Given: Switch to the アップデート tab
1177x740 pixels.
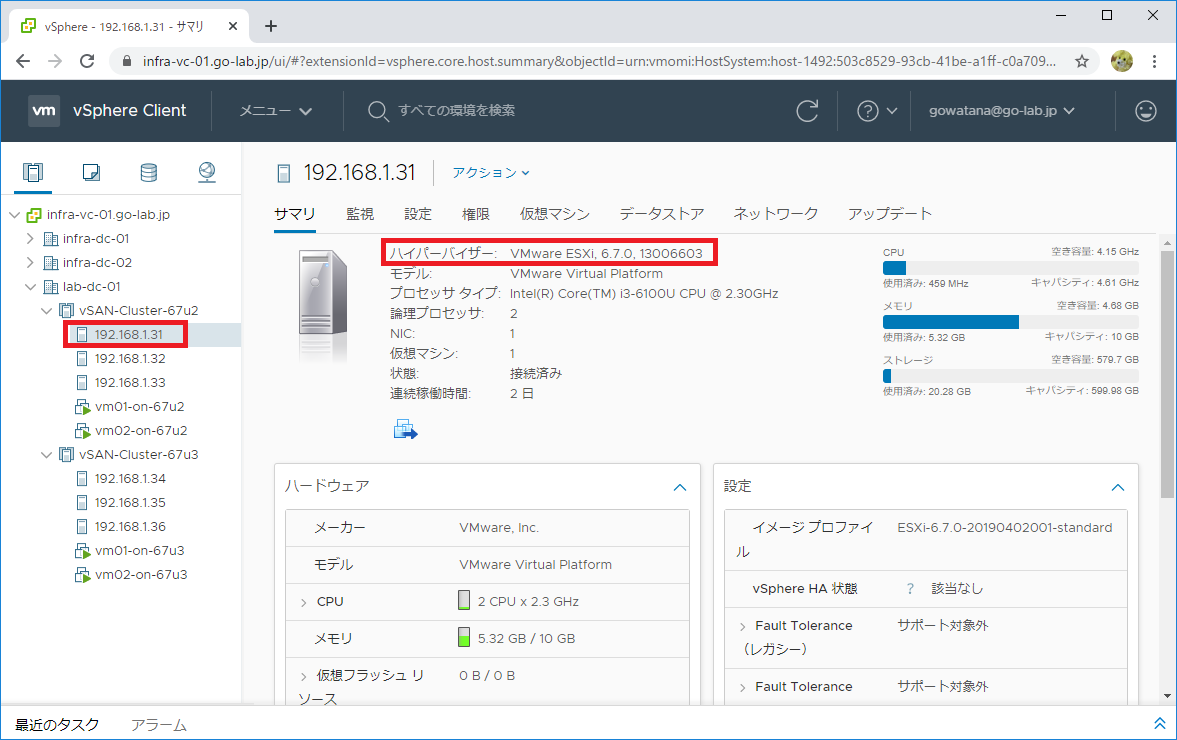Looking at the screenshot, I should pyautogui.click(x=890, y=215).
